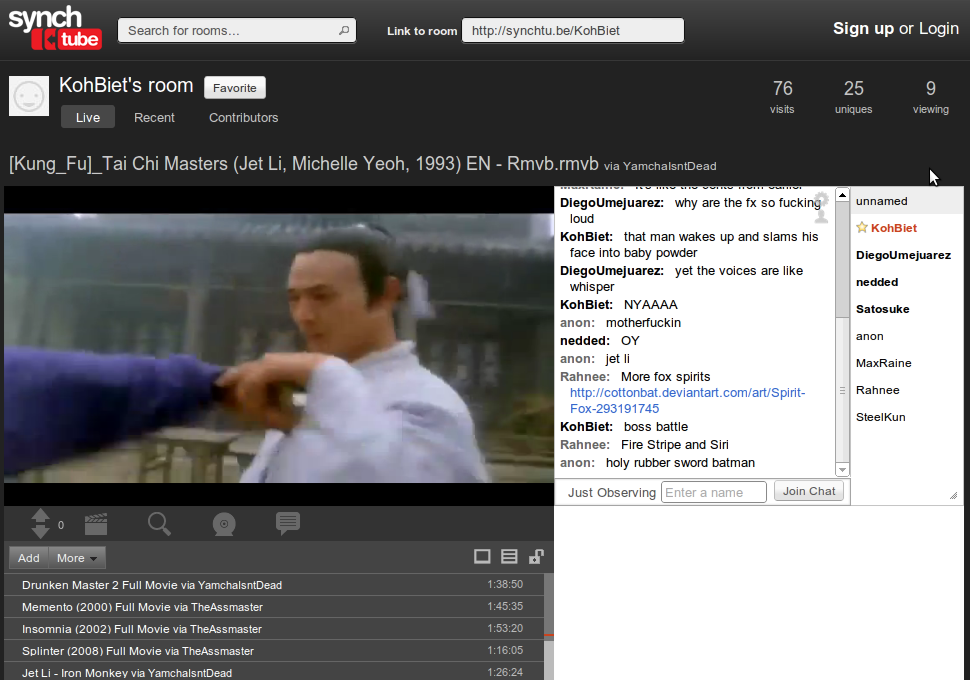This screenshot has height=680, width=970.
Task: Switch playlist to large thumbnail view
Action: point(482,557)
